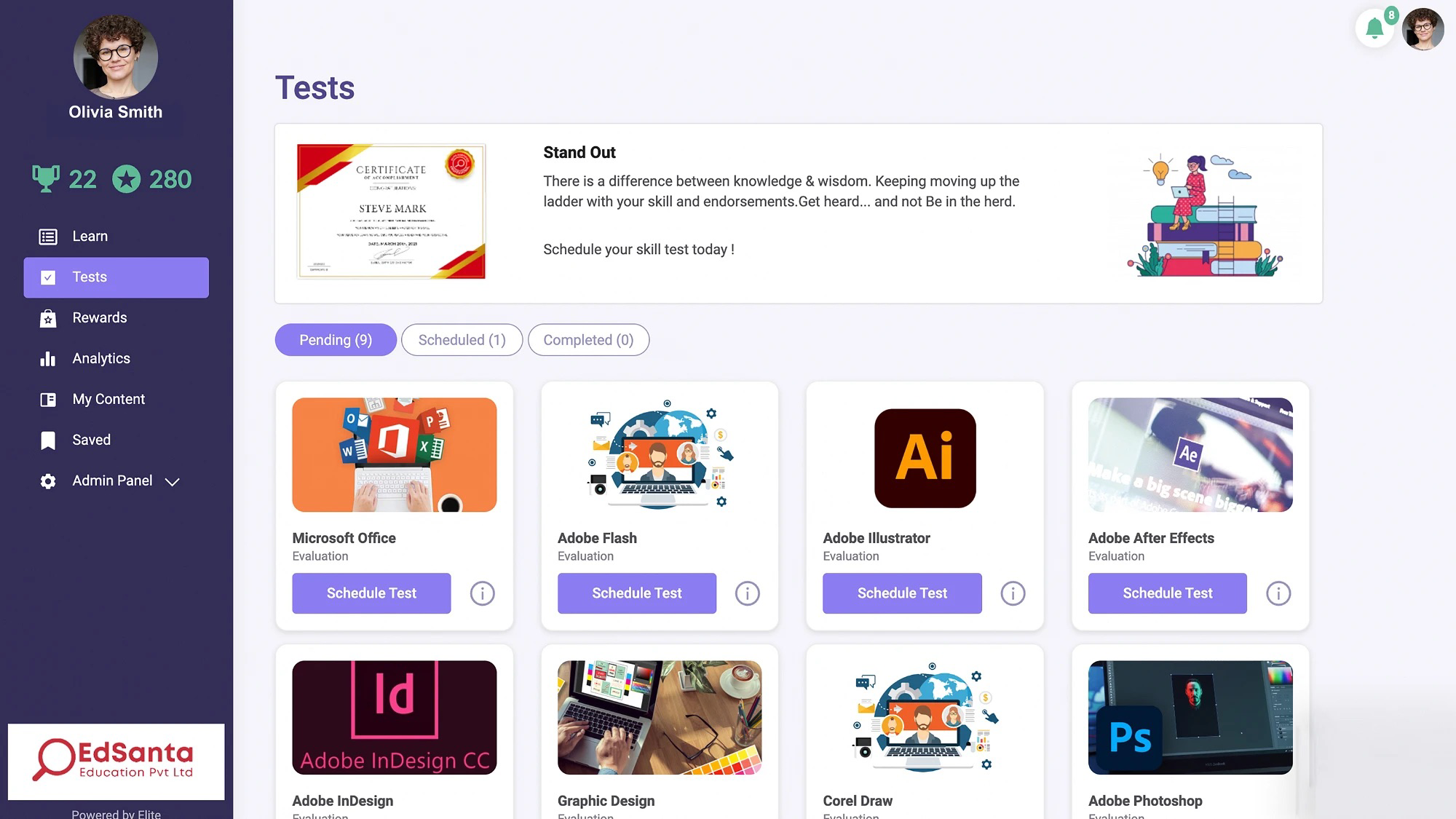
Task: Open info for the Microsoft Office test
Action: pos(481,593)
